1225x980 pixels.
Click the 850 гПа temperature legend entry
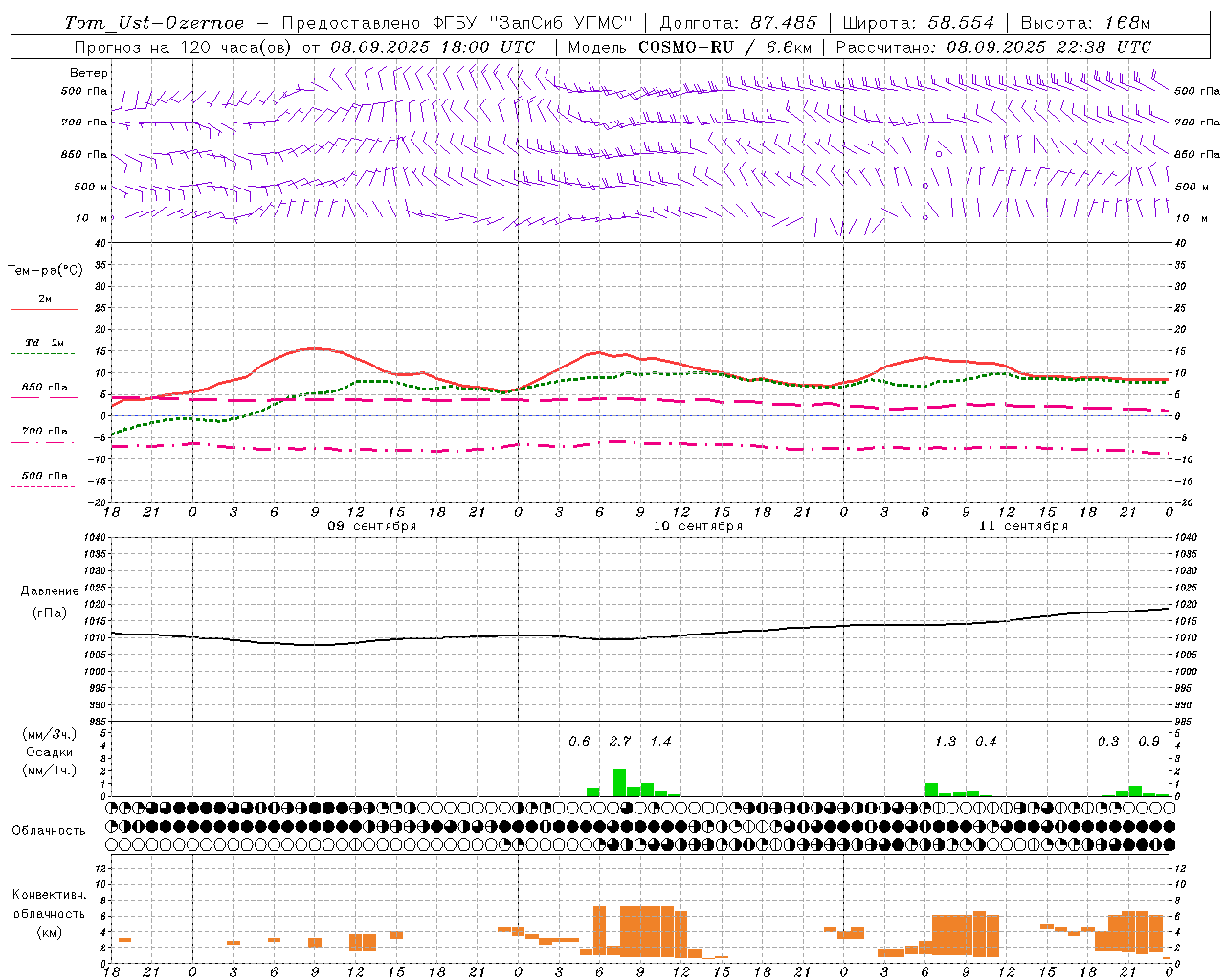coord(44,391)
